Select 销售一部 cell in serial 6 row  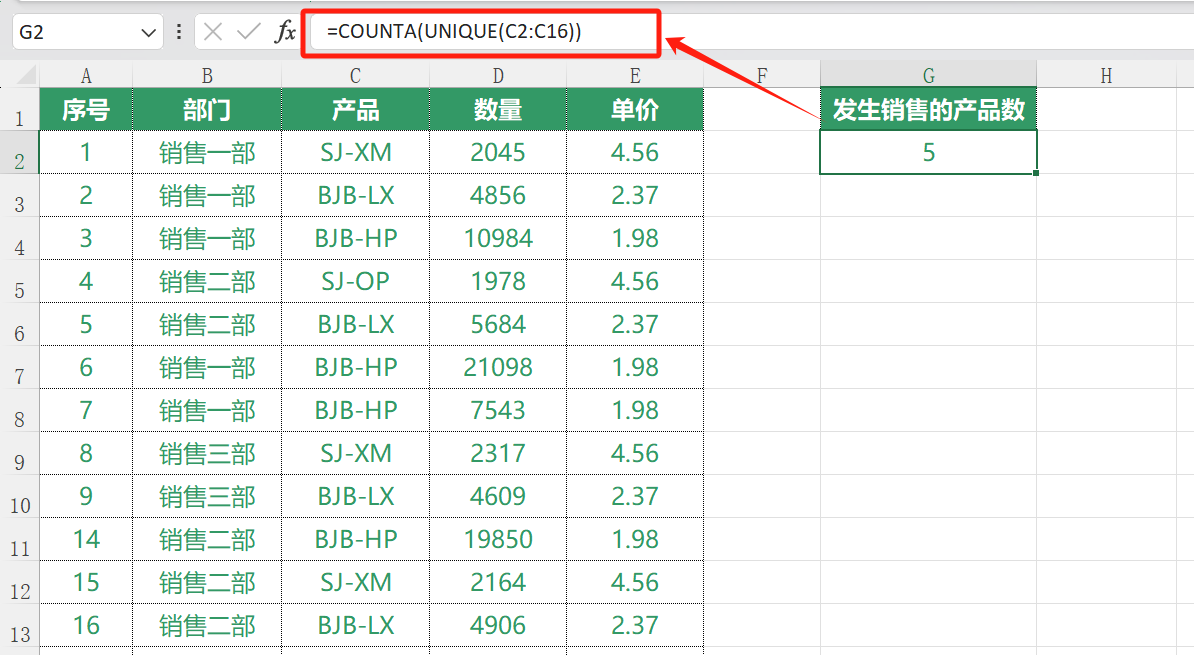pos(207,368)
